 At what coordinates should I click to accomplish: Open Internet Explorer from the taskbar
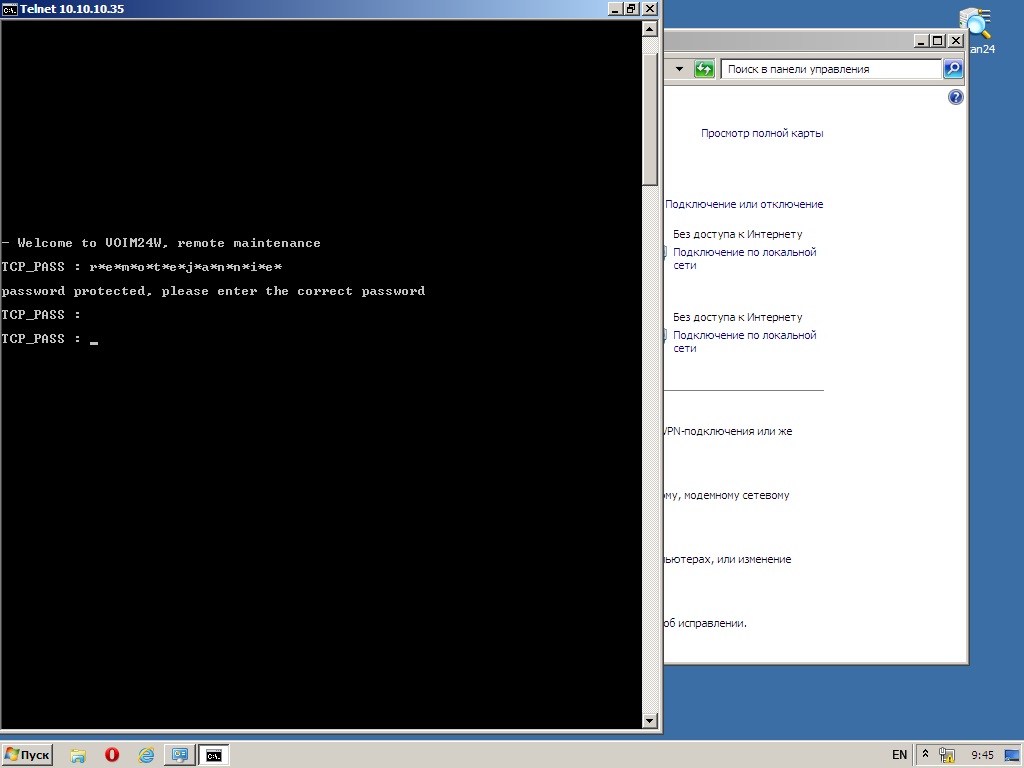click(146, 755)
